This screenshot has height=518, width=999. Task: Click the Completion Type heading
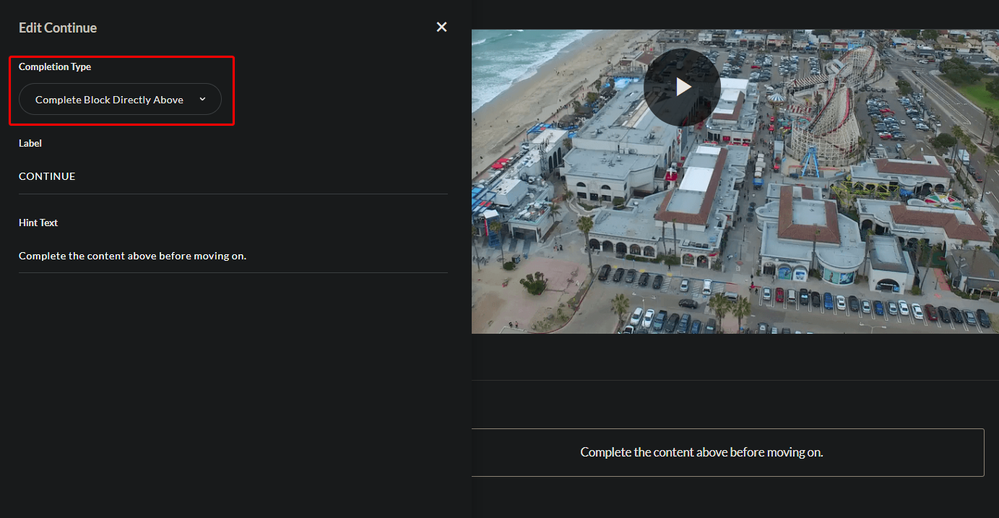(55, 66)
